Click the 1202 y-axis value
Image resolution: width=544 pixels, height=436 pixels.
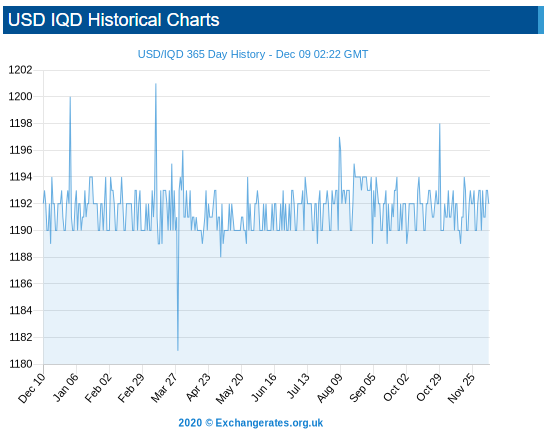point(20,70)
